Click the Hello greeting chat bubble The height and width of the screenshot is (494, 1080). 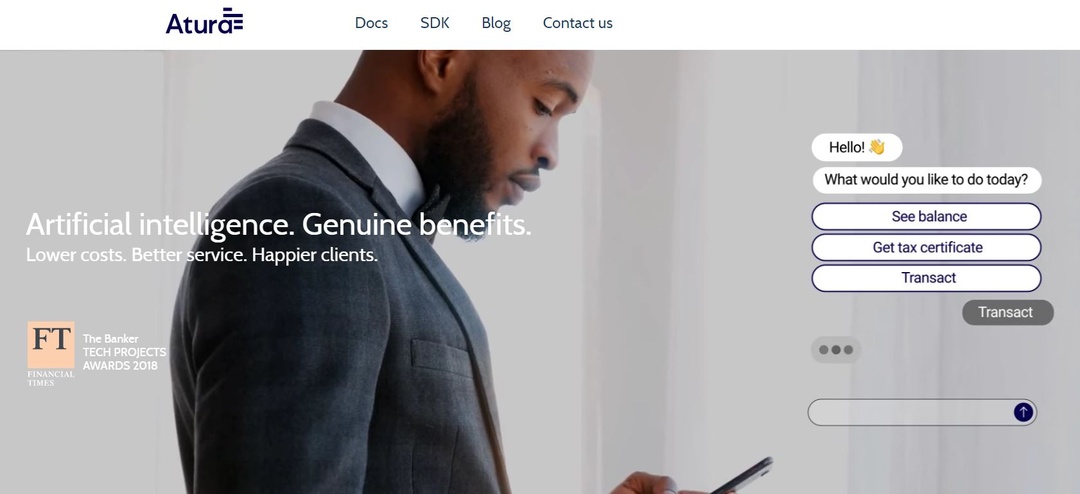click(857, 147)
